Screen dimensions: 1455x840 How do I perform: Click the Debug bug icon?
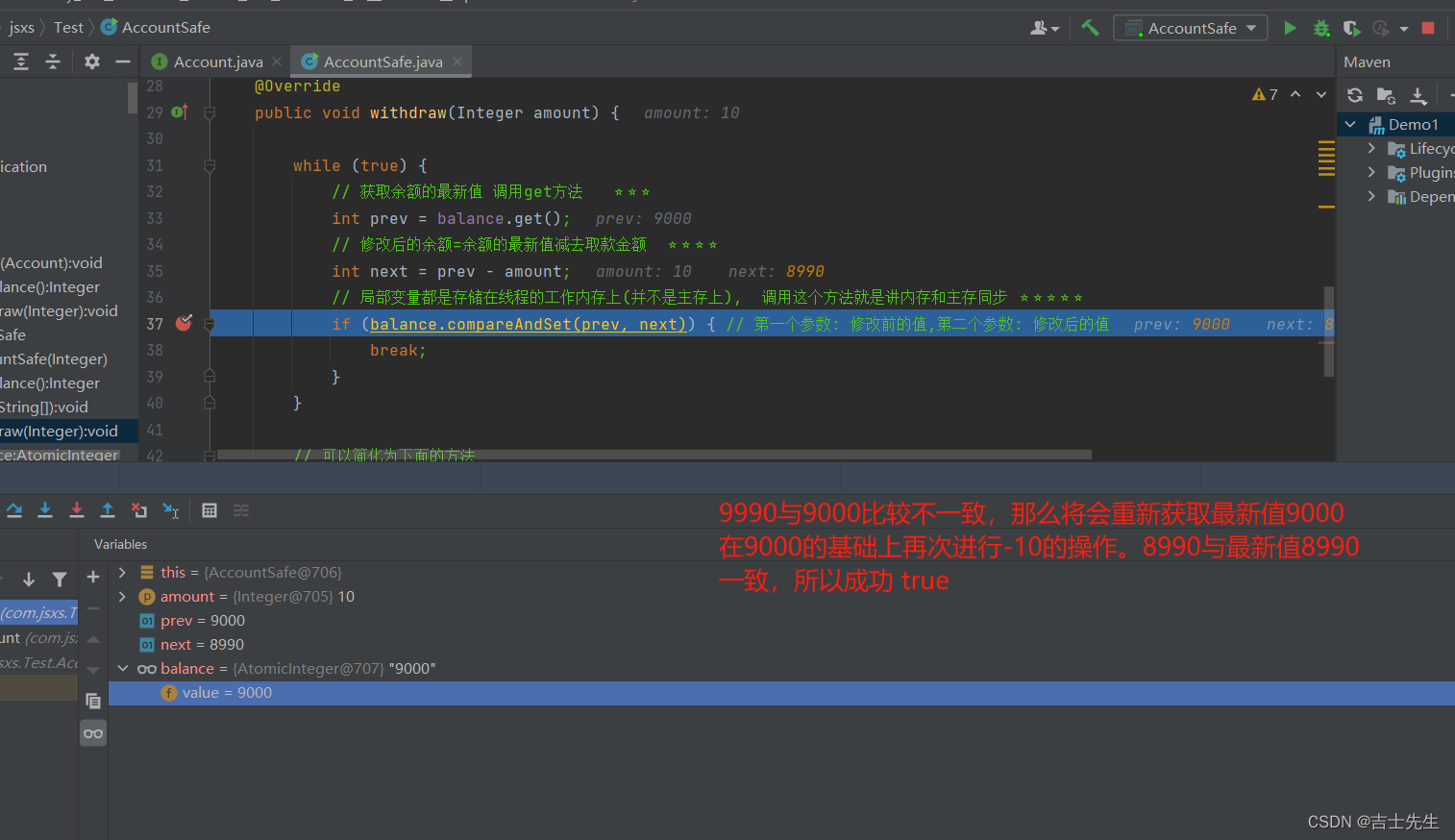point(1321,28)
